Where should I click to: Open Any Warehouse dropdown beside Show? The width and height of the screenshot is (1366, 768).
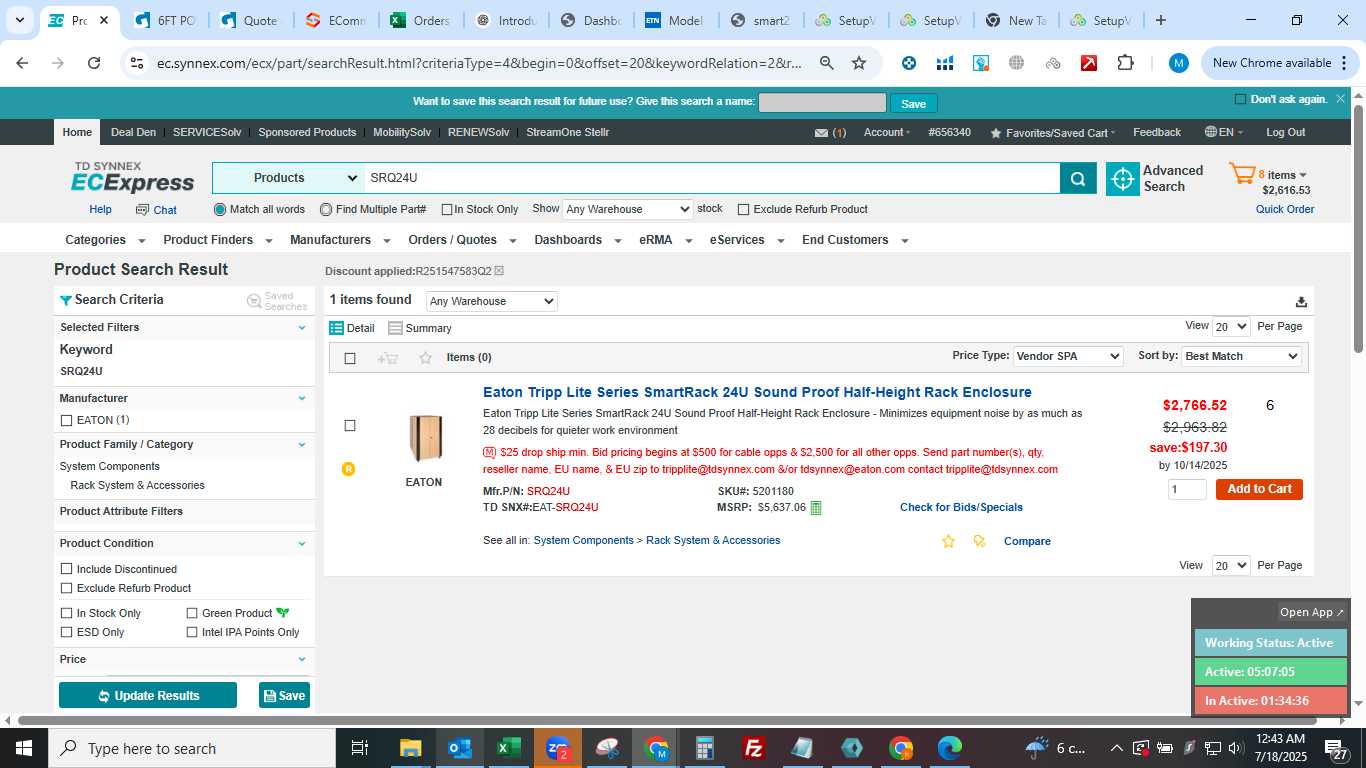(627, 210)
